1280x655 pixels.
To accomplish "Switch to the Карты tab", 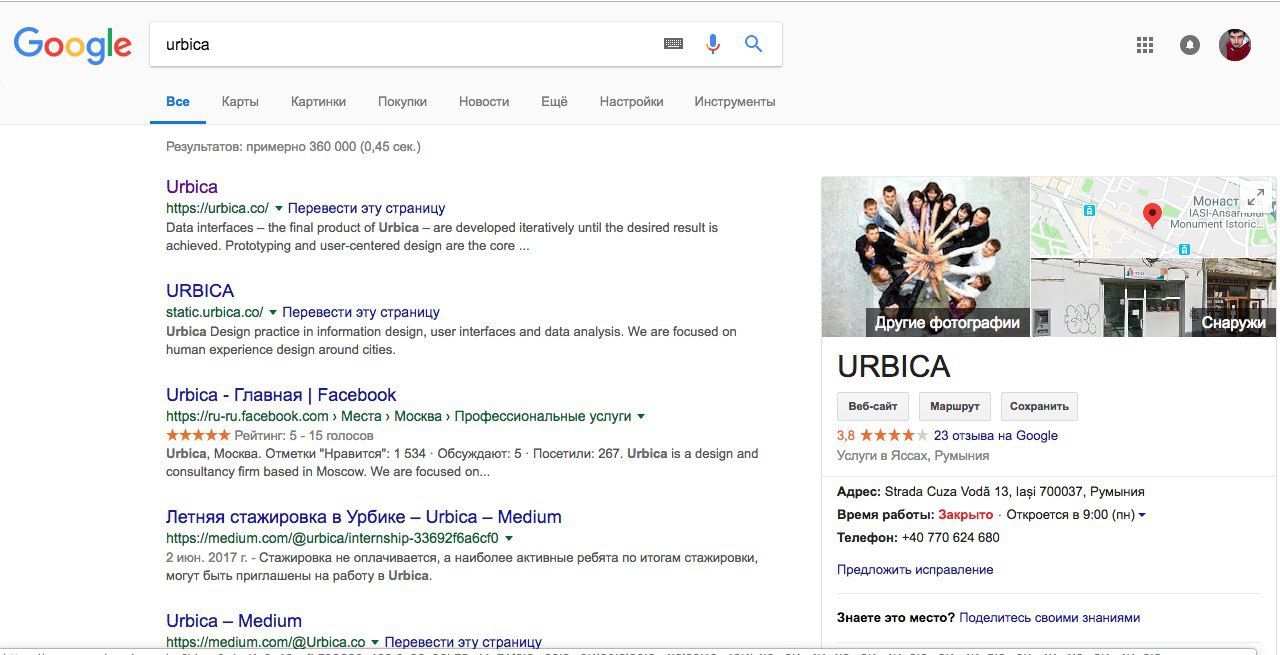I will (x=240, y=102).
